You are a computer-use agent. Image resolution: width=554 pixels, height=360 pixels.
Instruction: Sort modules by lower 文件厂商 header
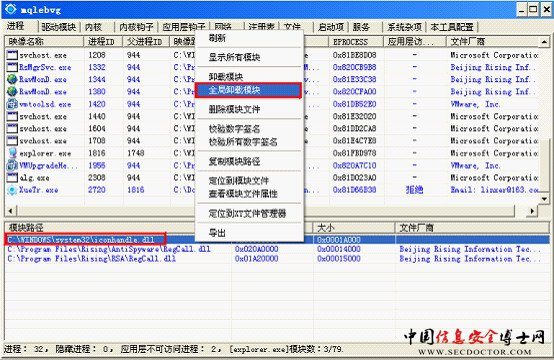(472, 228)
